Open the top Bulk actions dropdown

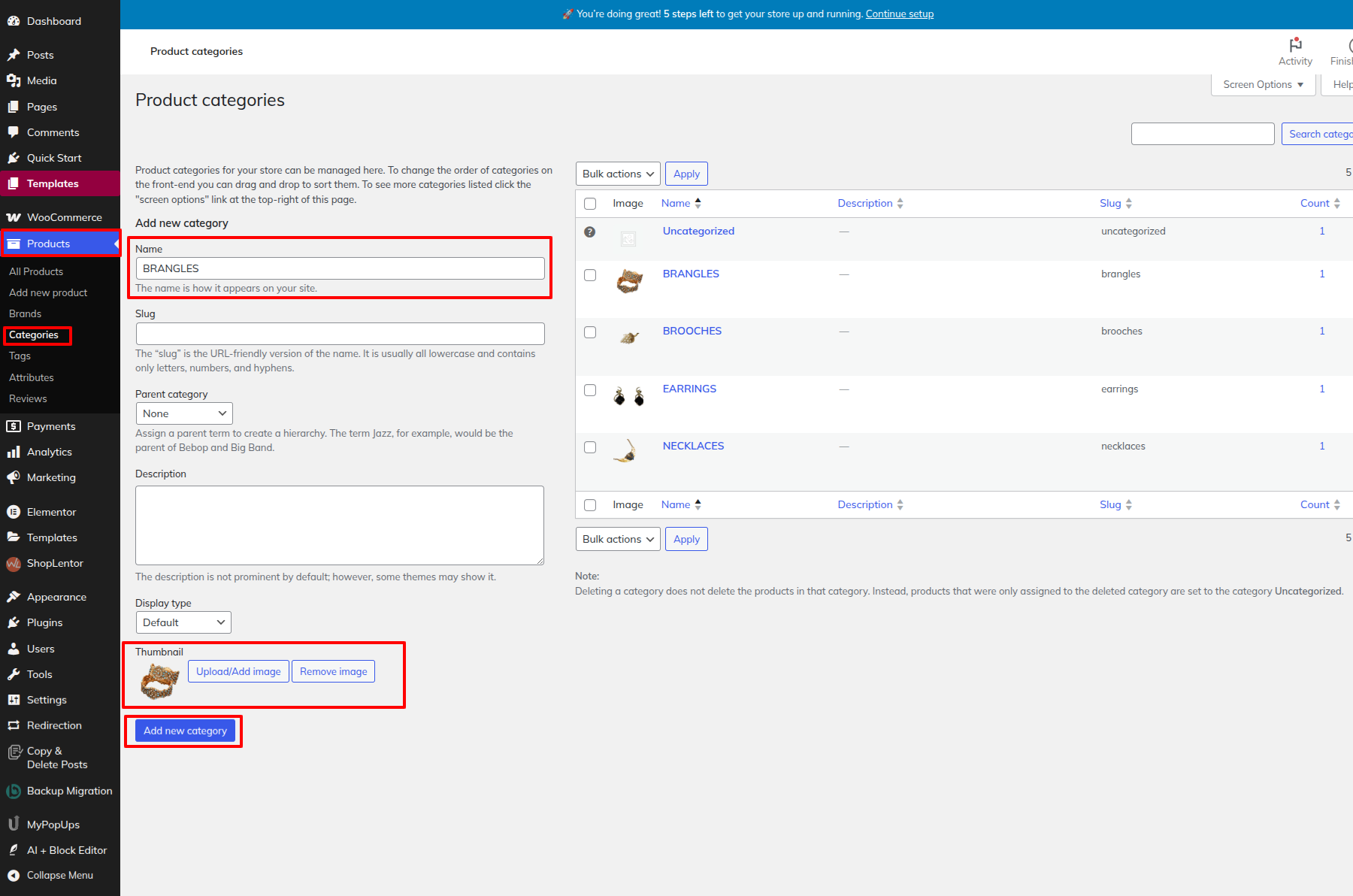tap(618, 174)
